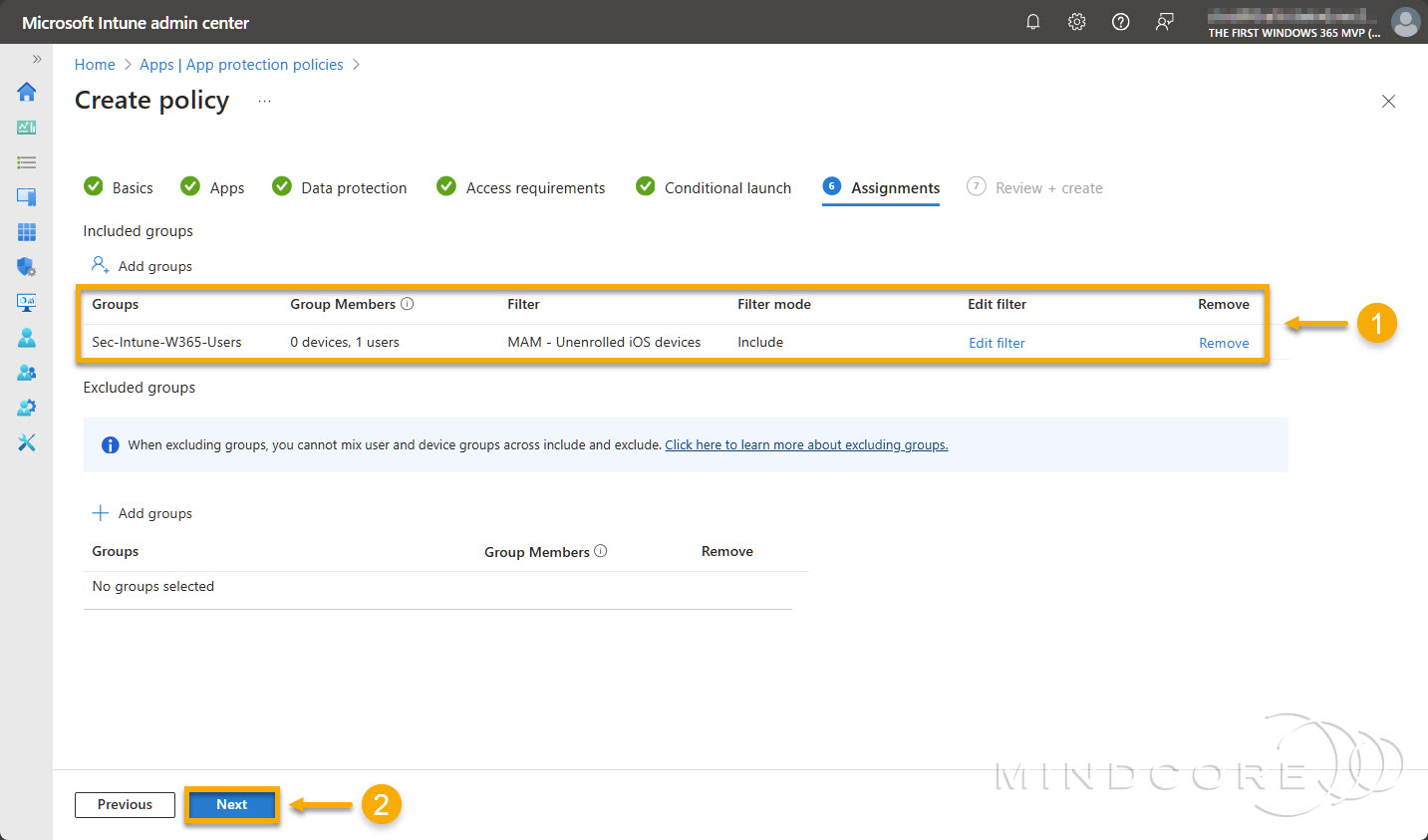
Task: Open the Reports monitor icon in sidebar
Action: point(26,302)
